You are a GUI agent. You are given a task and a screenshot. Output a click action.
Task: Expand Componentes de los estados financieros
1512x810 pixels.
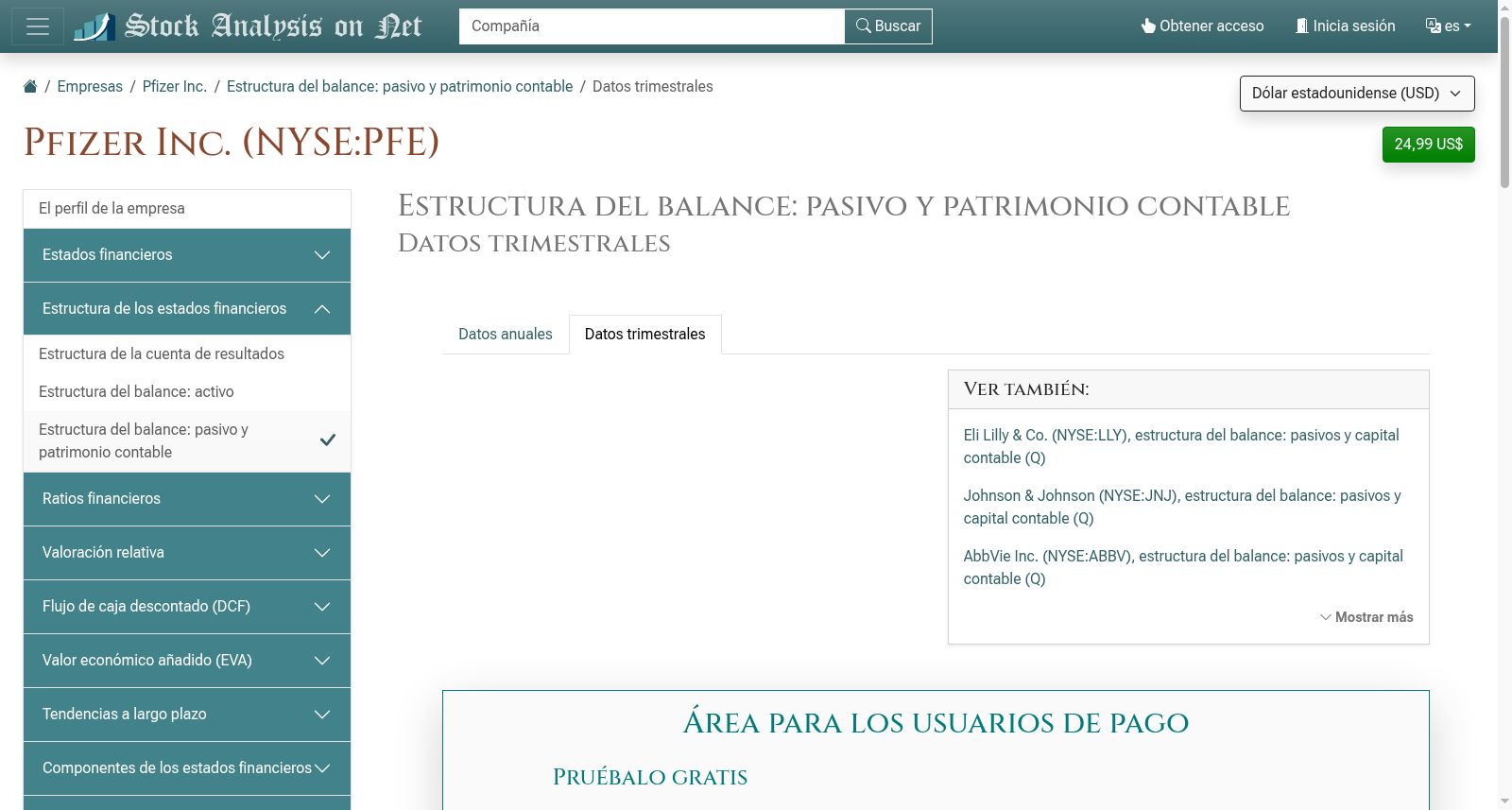pos(187,768)
